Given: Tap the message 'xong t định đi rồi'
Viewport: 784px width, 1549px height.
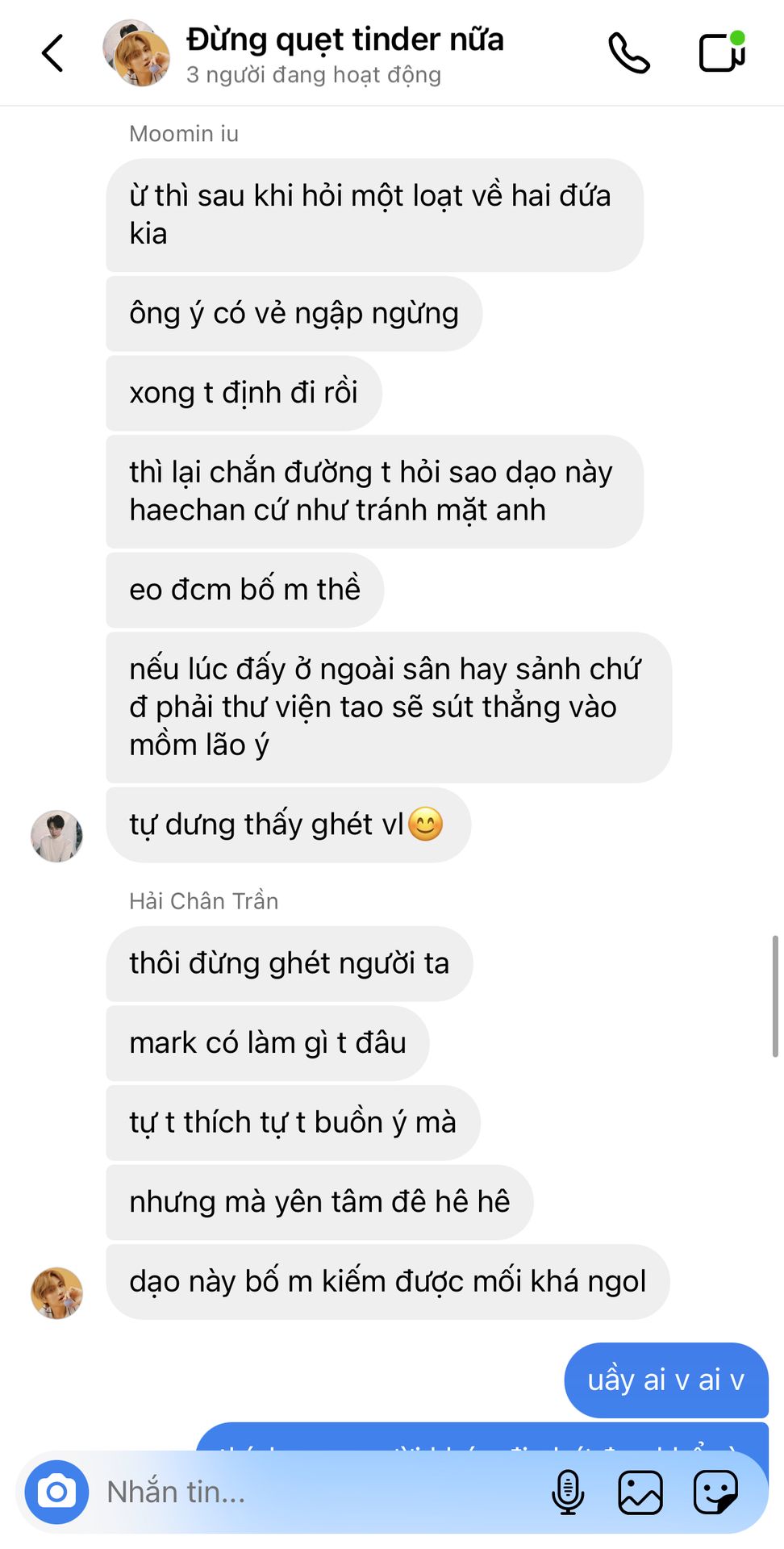Looking at the screenshot, I should pyautogui.click(x=244, y=393).
